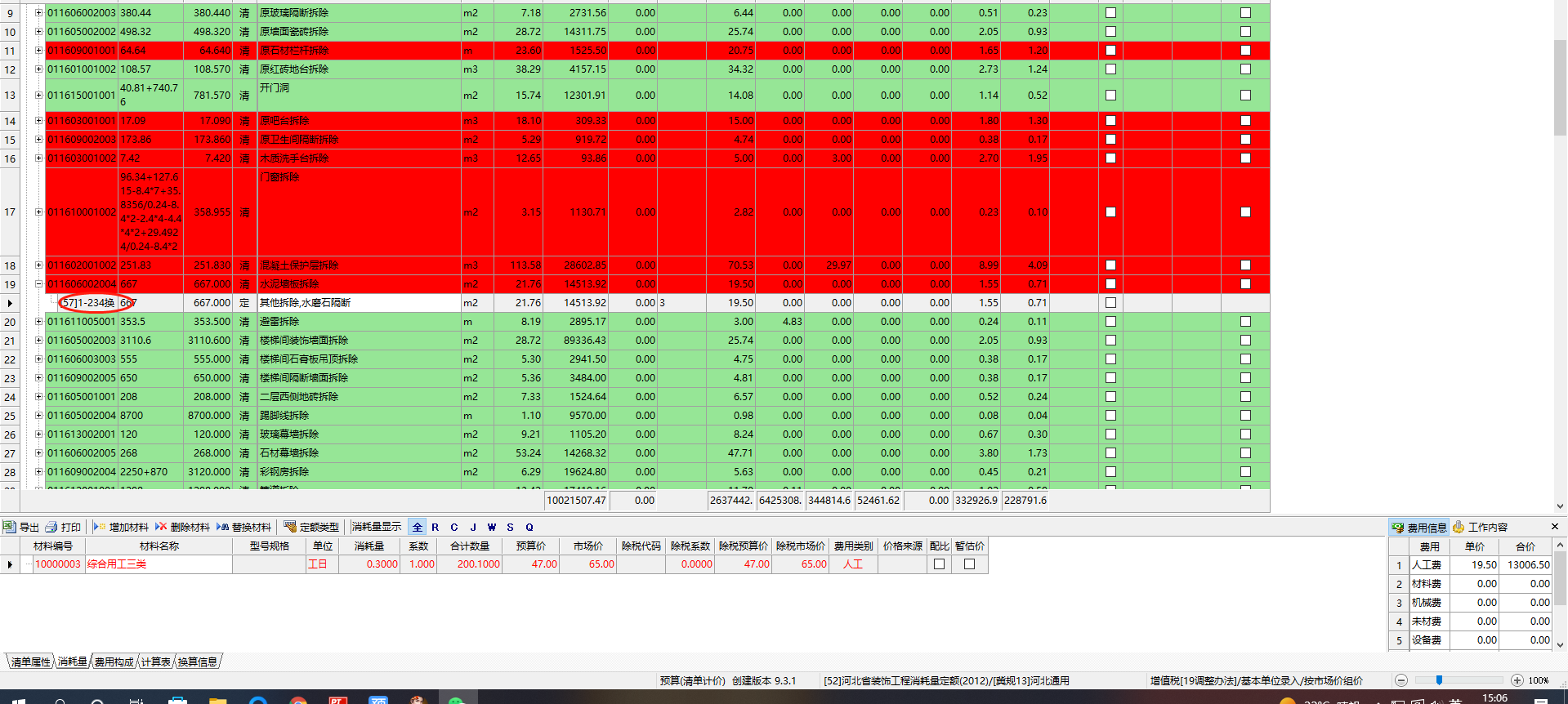Click the 替换材料 replace material button
1568x704 pixels.
pos(243,527)
